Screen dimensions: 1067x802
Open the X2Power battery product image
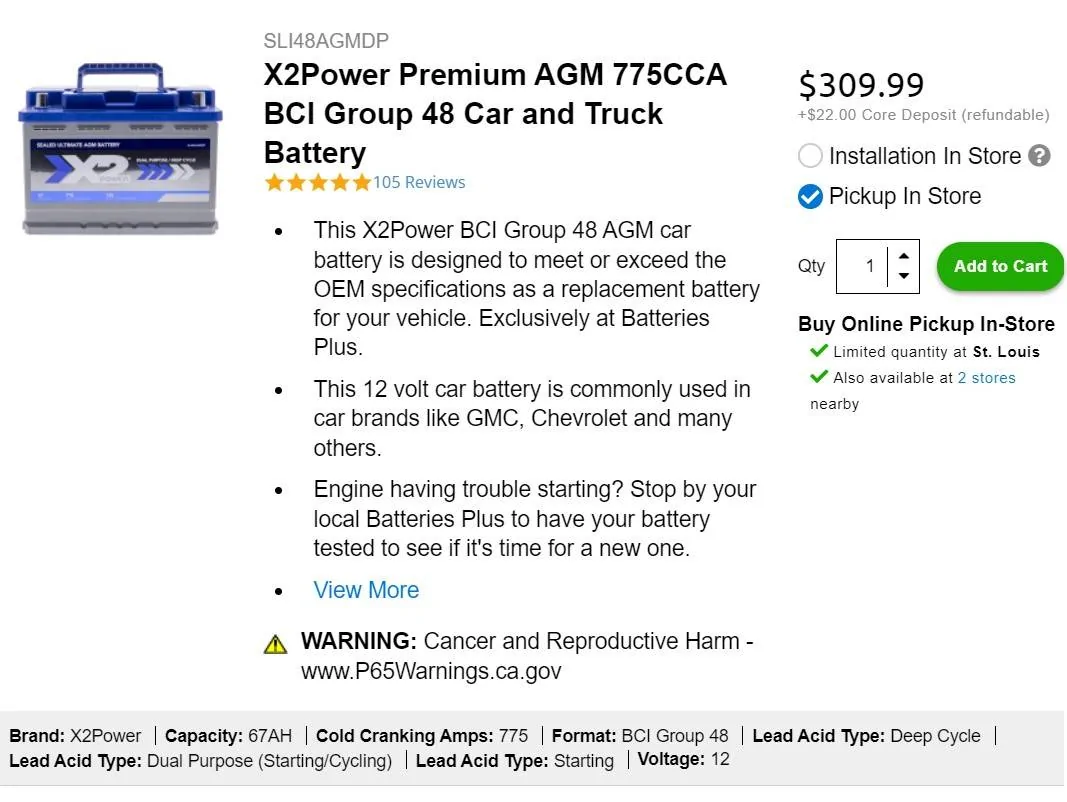pyautogui.click(x=120, y=150)
